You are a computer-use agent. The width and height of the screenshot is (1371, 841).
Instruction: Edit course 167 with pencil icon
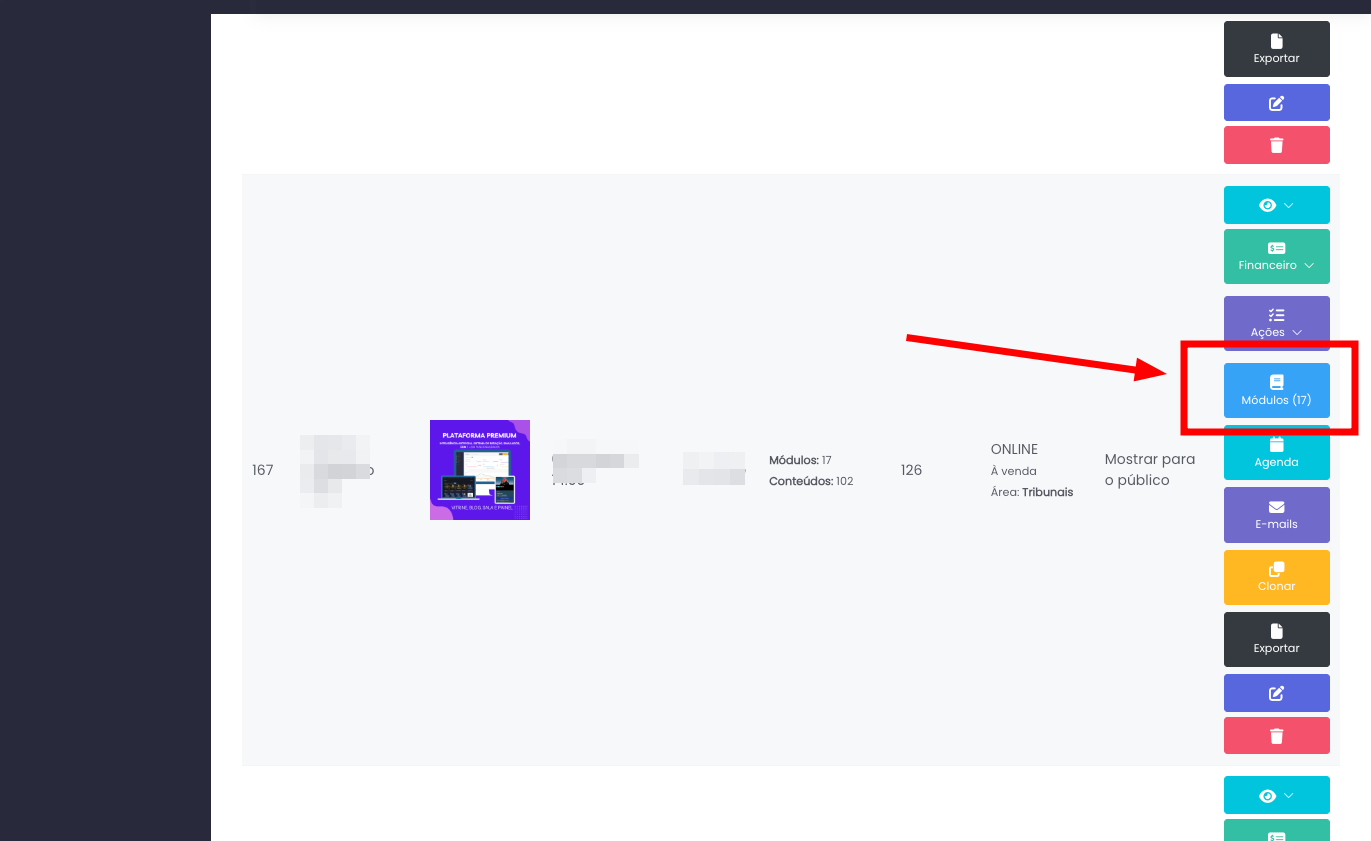pos(1276,693)
